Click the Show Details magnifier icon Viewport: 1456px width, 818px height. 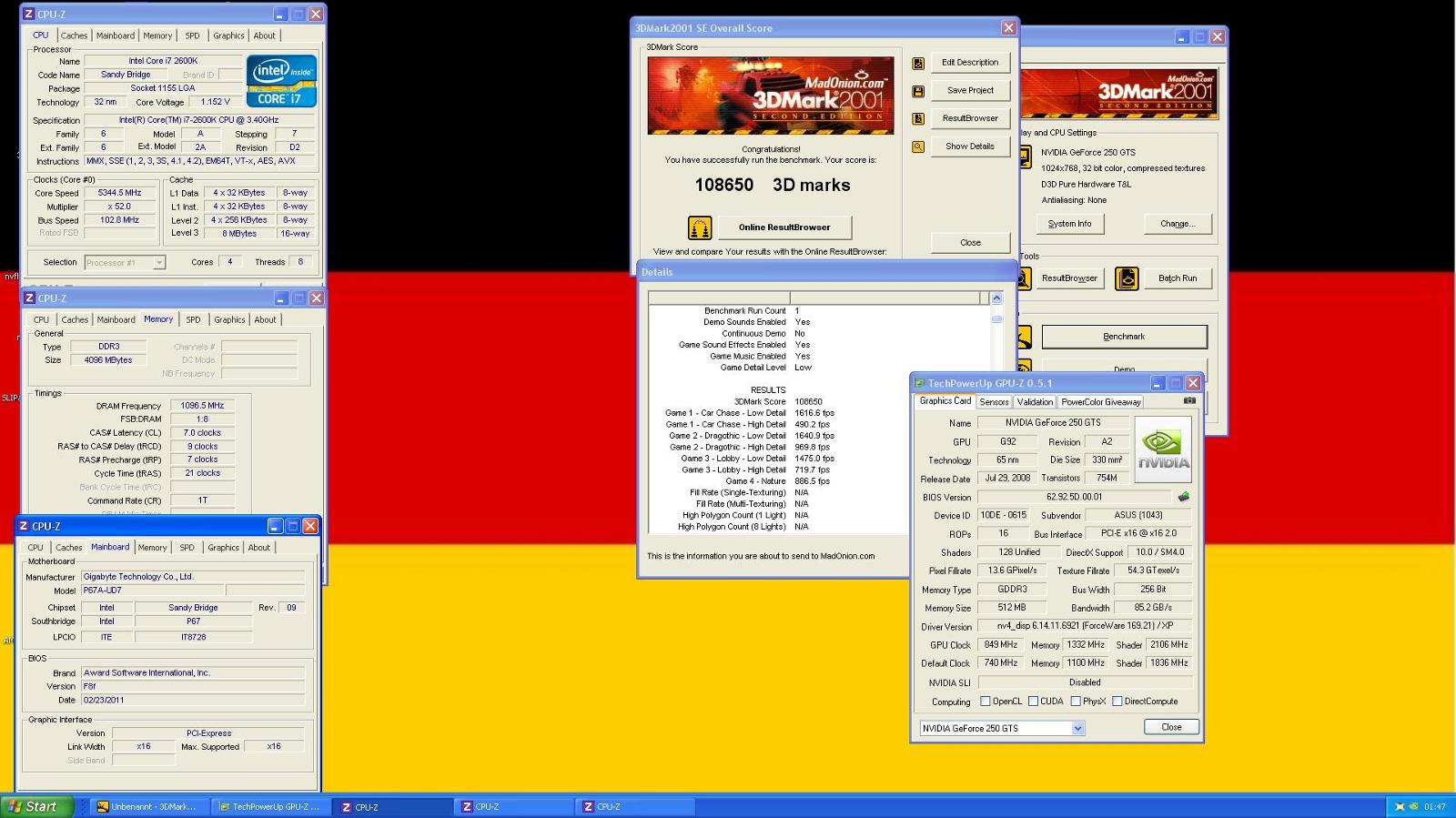coord(918,146)
